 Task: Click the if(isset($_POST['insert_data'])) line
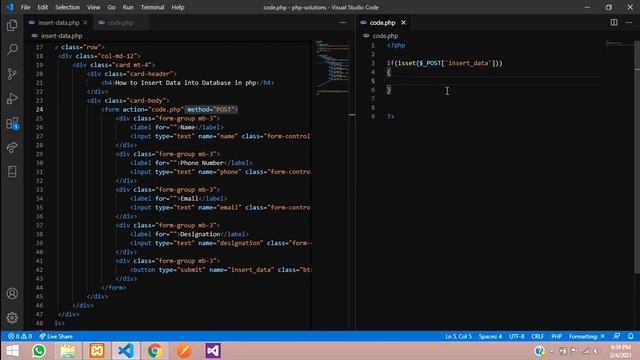(x=444, y=63)
